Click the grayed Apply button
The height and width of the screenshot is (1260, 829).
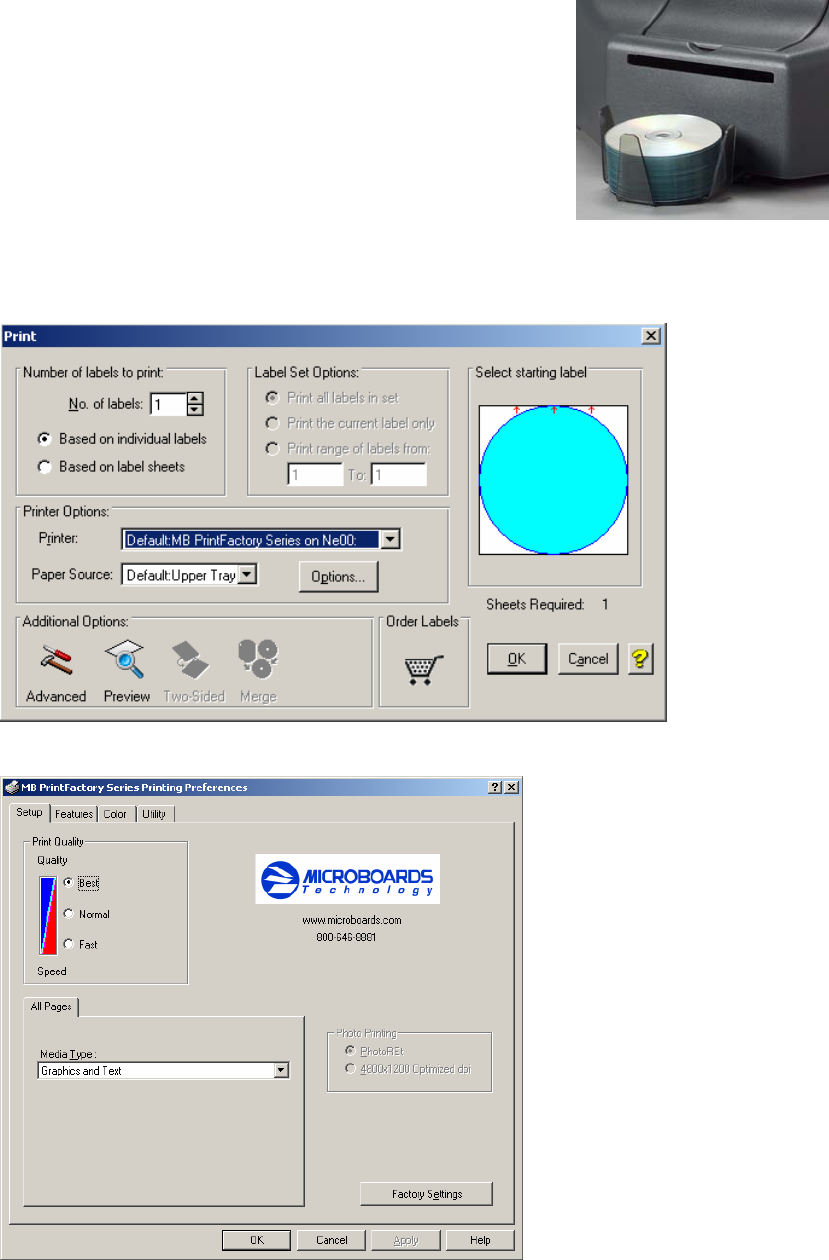(405, 1240)
